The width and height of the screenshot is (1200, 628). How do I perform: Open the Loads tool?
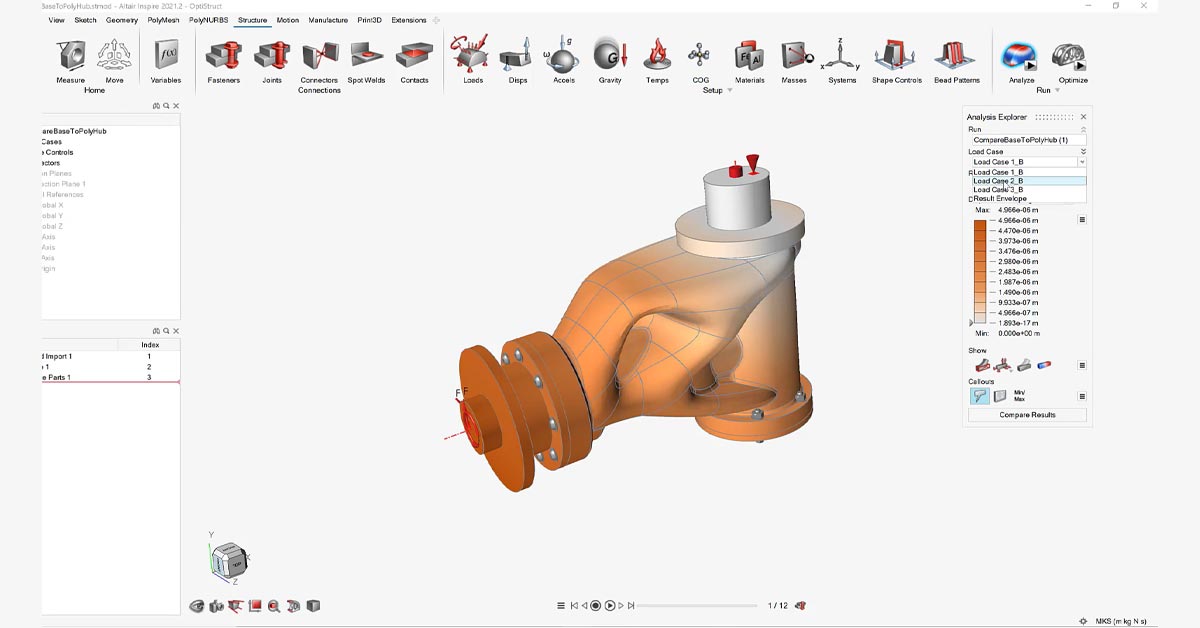click(x=472, y=57)
